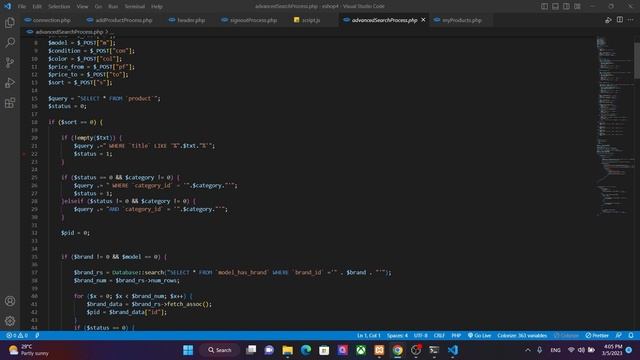The image size is (640, 360).
Task: Open the Search view in activity bar
Action: [10, 42]
